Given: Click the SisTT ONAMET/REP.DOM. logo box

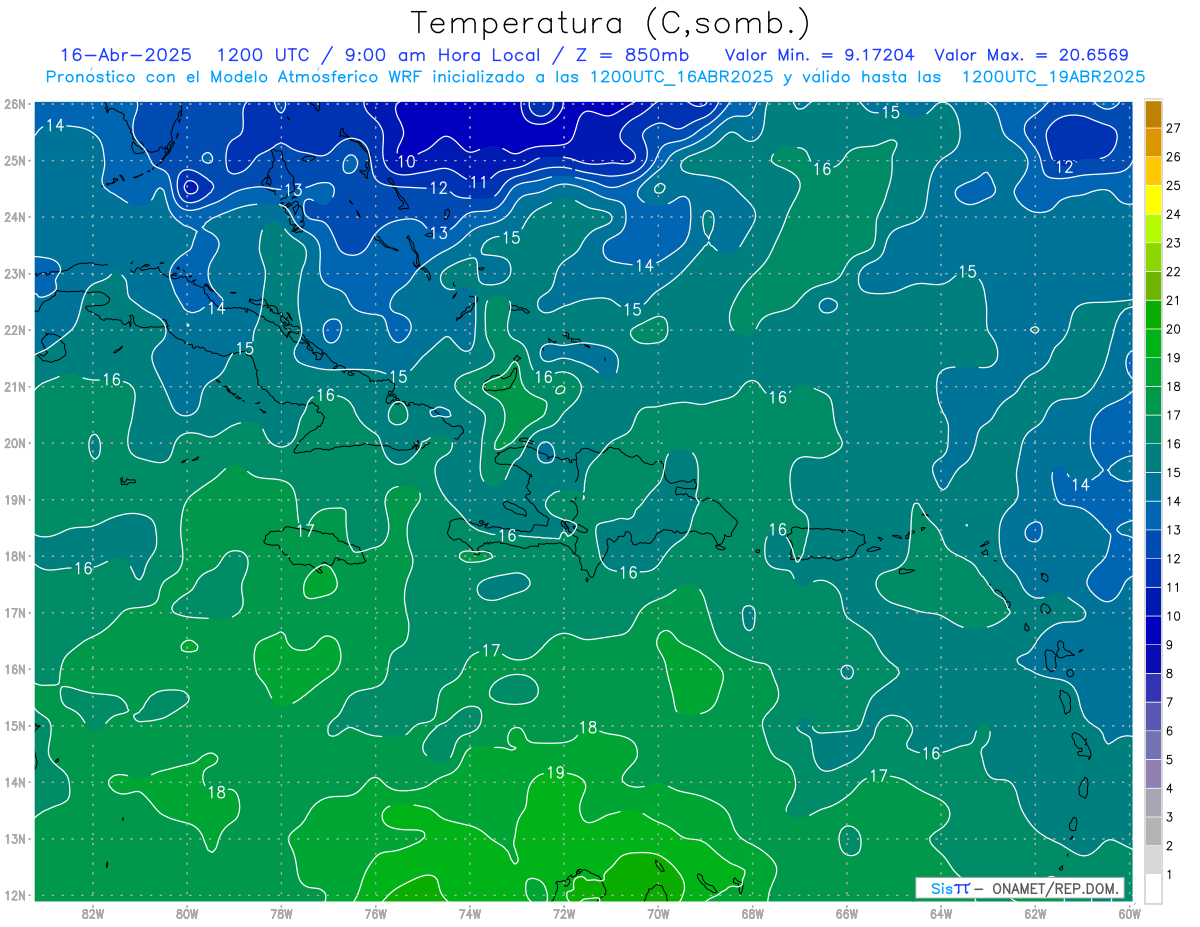Looking at the screenshot, I should [1019, 888].
